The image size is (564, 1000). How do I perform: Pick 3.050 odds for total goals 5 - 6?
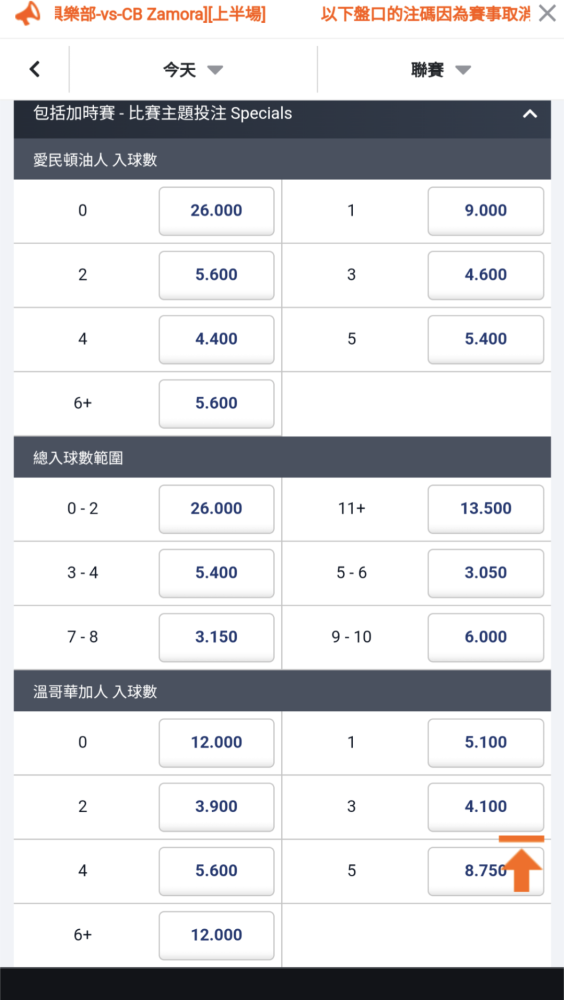point(486,573)
